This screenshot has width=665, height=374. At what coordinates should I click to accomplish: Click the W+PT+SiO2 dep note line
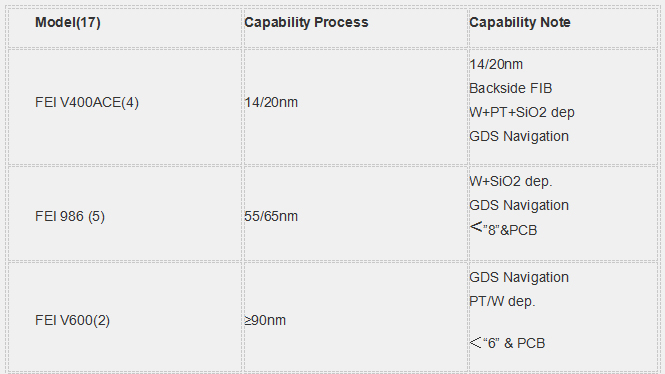[522, 112]
